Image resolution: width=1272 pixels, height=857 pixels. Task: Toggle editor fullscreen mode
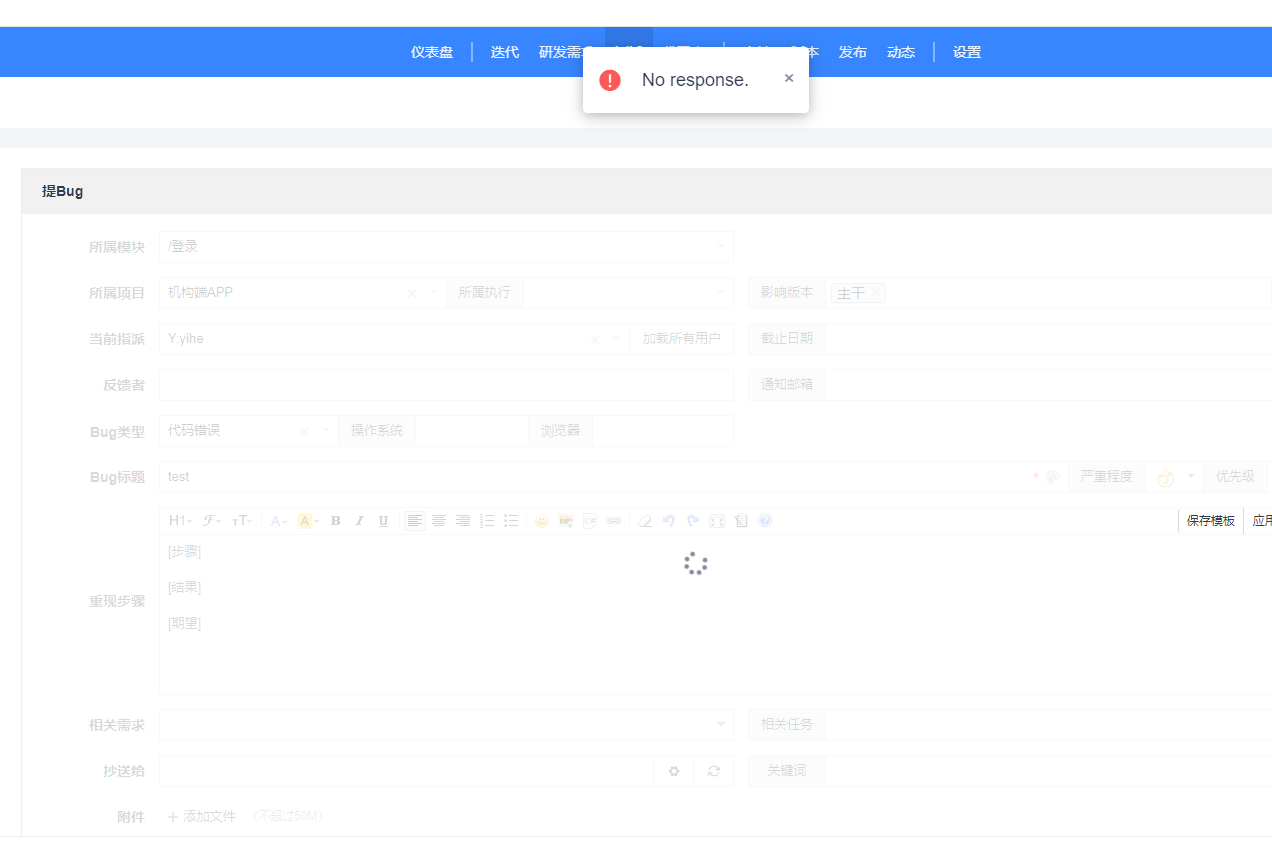[717, 521]
